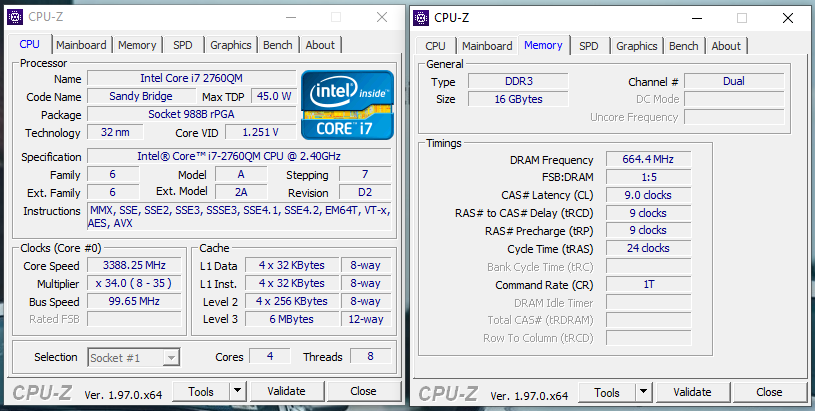Switch to Memory tab in left window
Image resolution: width=815 pixels, height=411 pixels.
coord(137,45)
